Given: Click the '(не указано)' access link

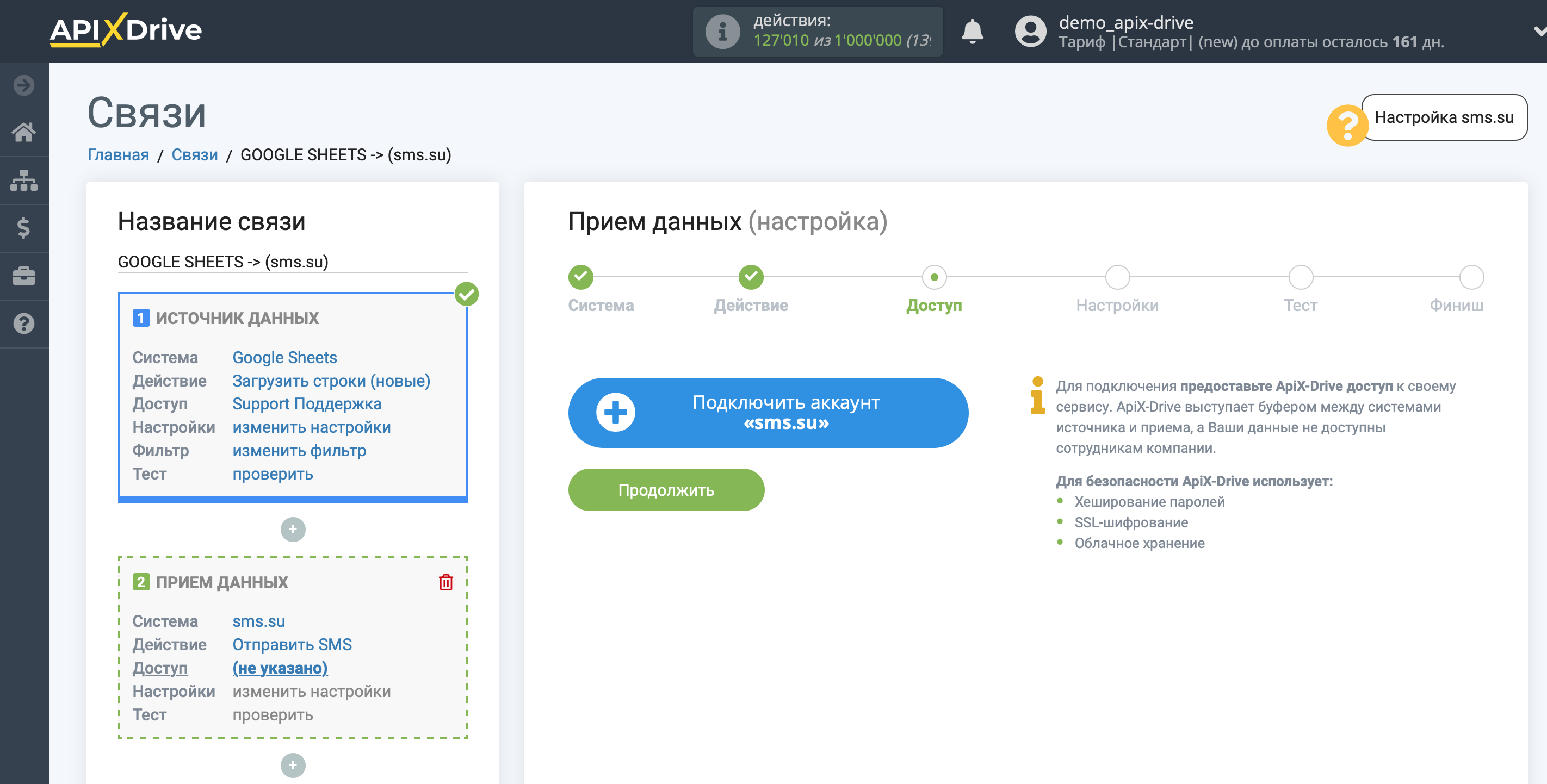Looking at the screenshot, I should pos(280,668).
